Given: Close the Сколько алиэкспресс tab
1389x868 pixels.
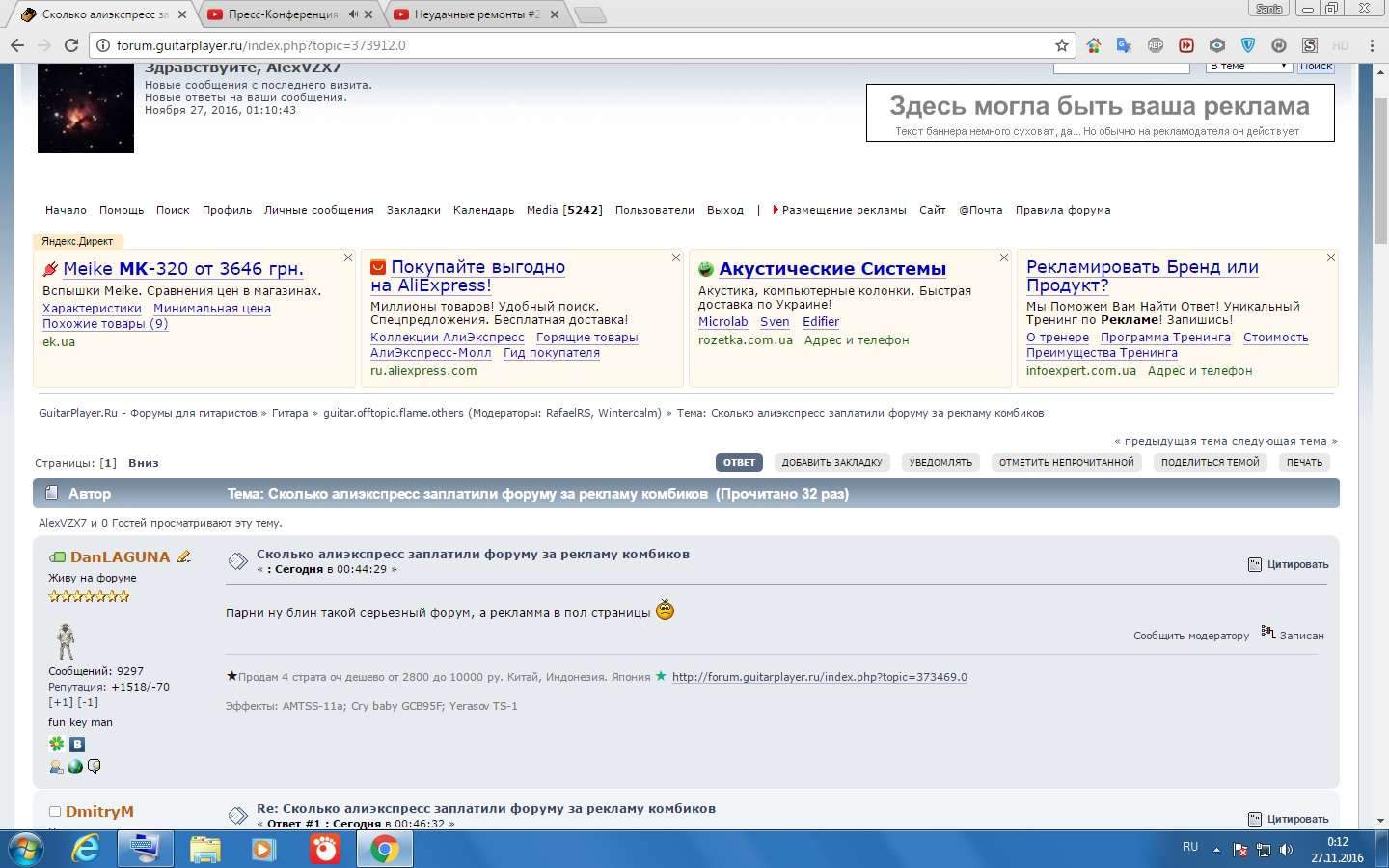Looking at the screenshot, I should pos(182,14).
